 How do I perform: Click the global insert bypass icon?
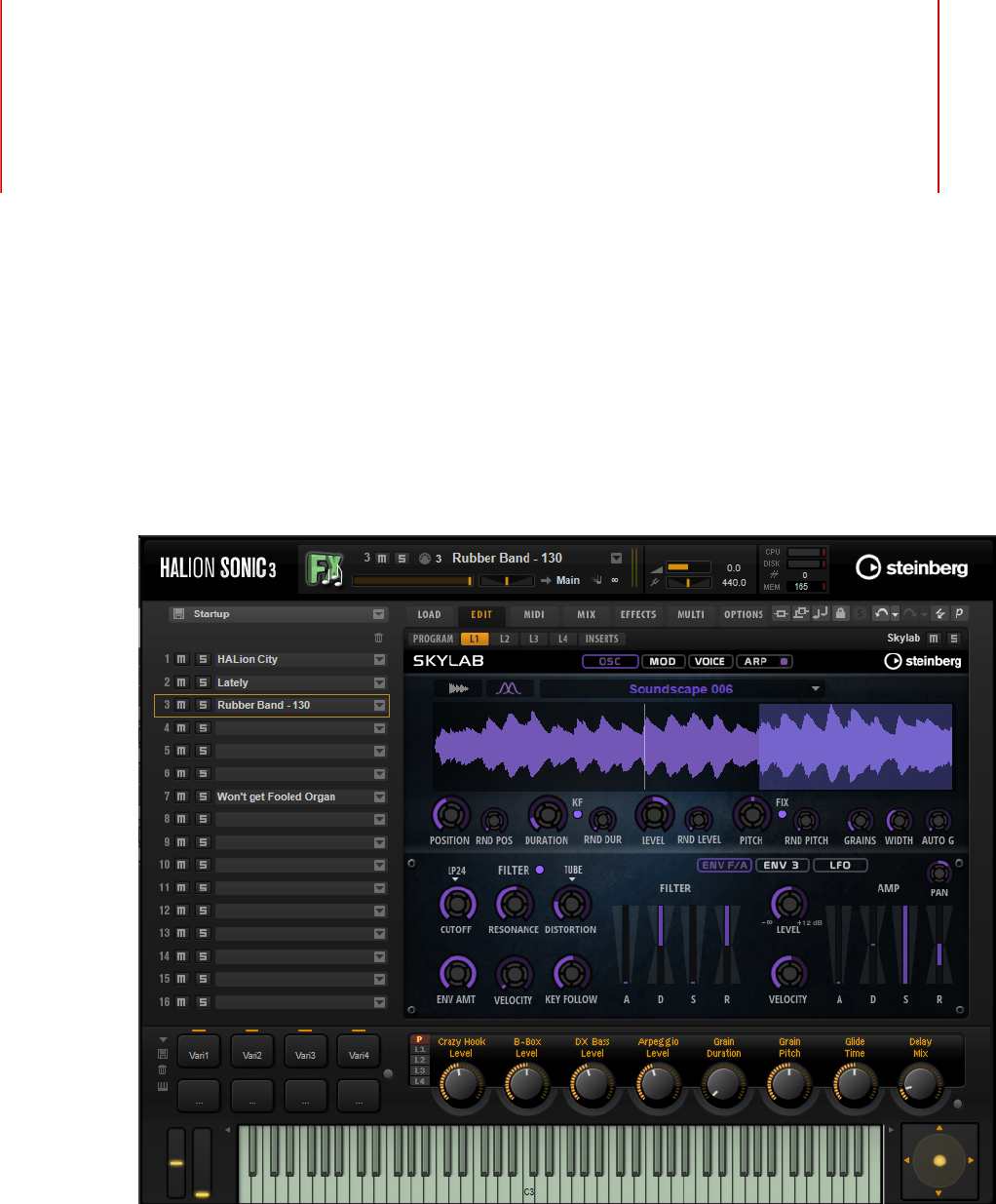(781, 614)
